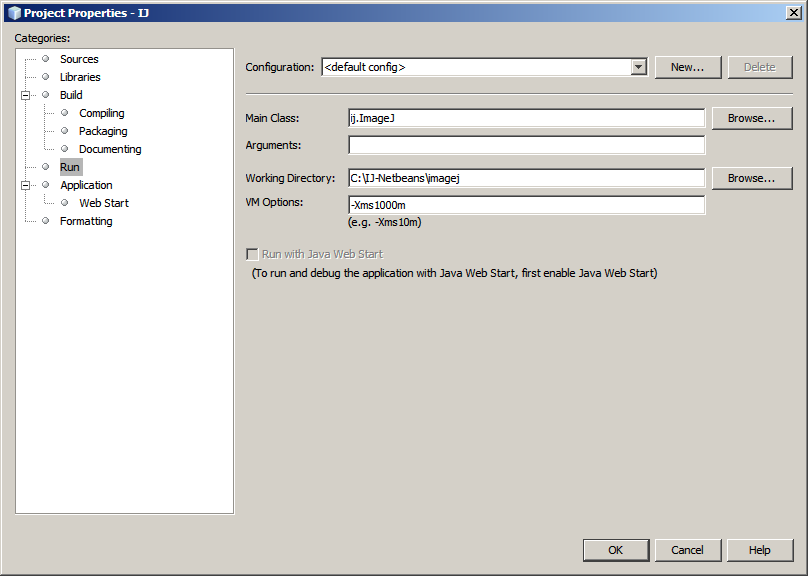Select the Sources category
The height and width of the screenshot is (576, 808).
79,59
